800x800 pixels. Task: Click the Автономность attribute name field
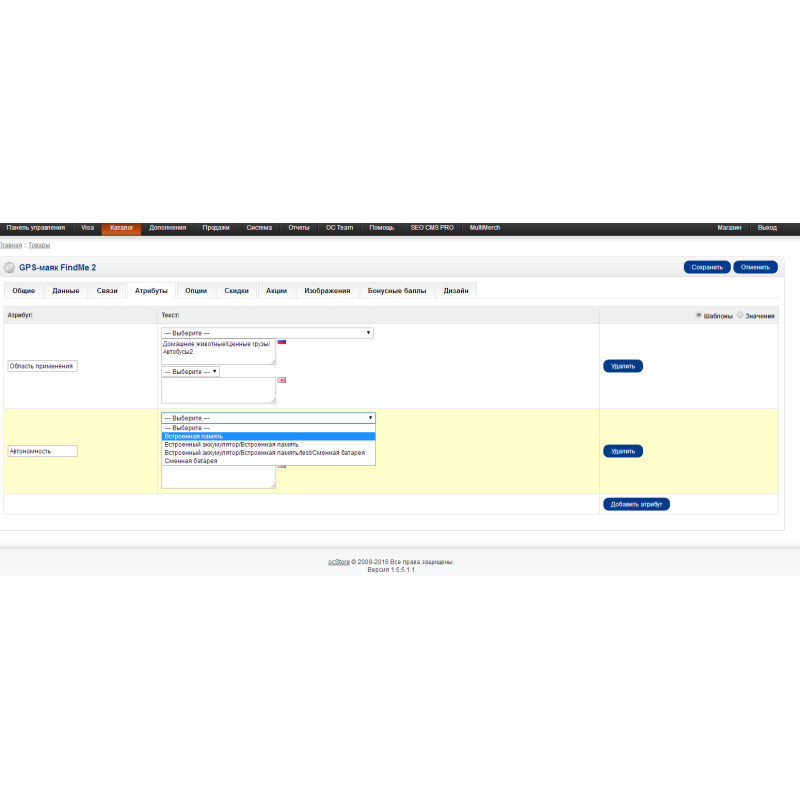43,451
